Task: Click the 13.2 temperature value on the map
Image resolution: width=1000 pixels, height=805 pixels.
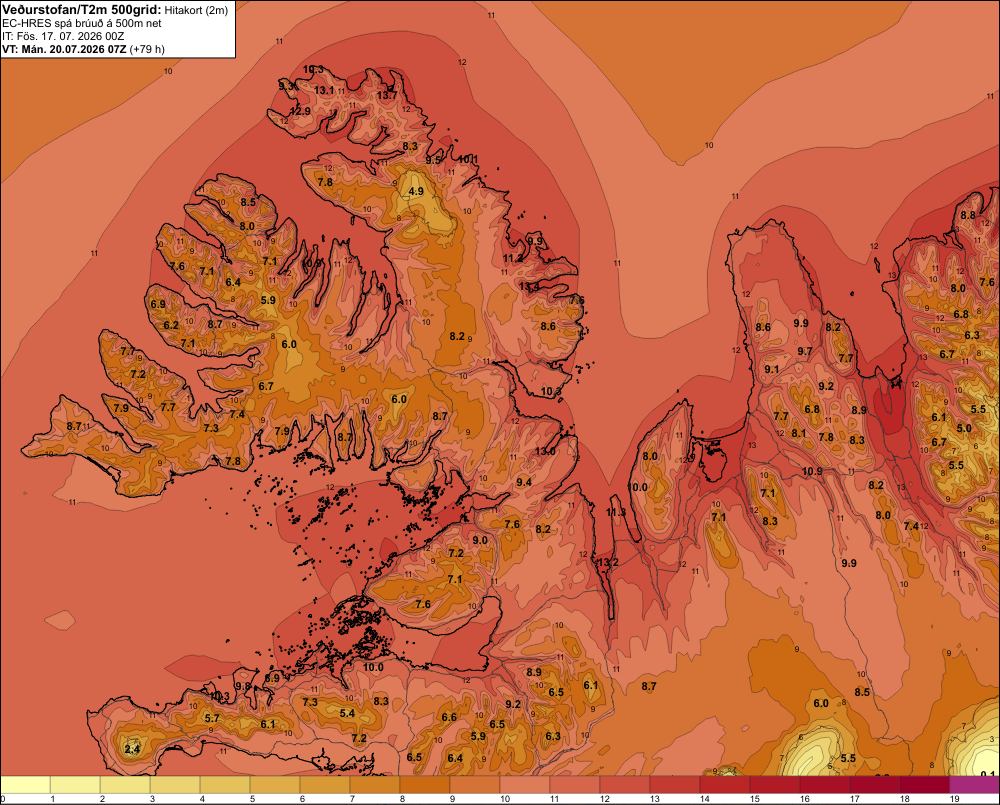Action: (x=607, y=562)
